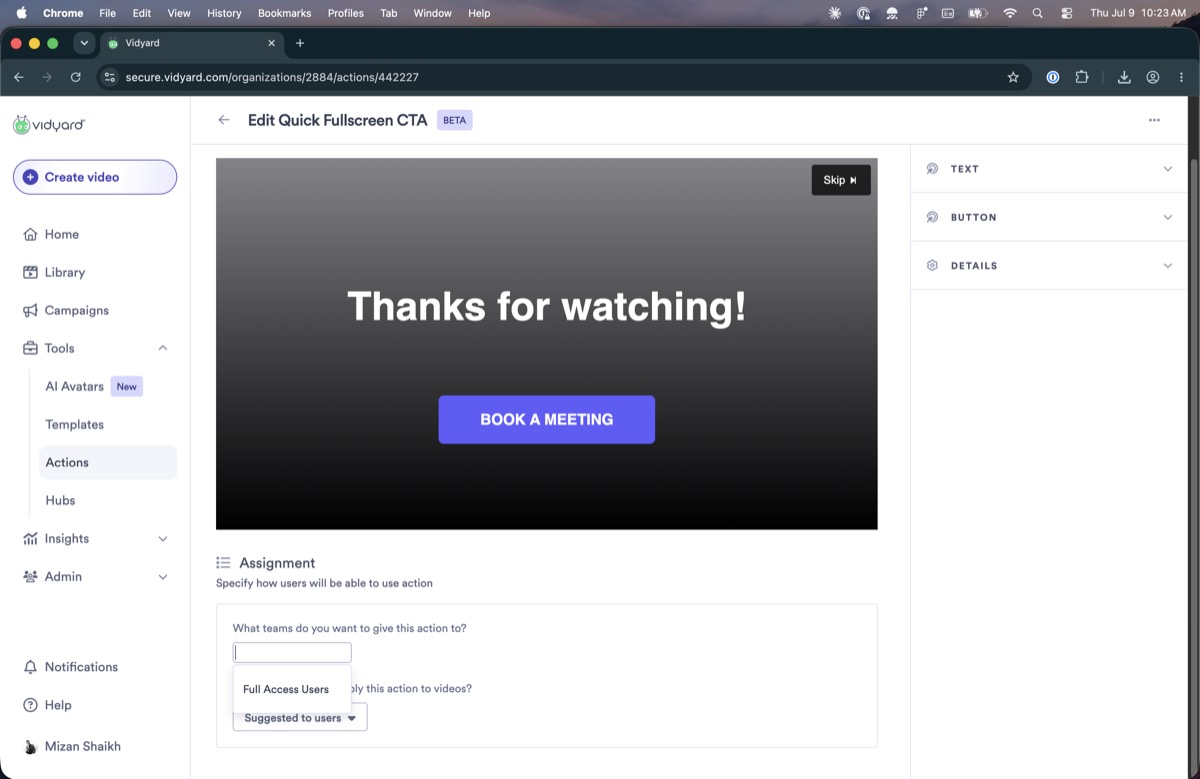Screen dimensions: 1200x779
Task: Click the Campaigns megaphone icon
Action: click(x=30, y=310)
